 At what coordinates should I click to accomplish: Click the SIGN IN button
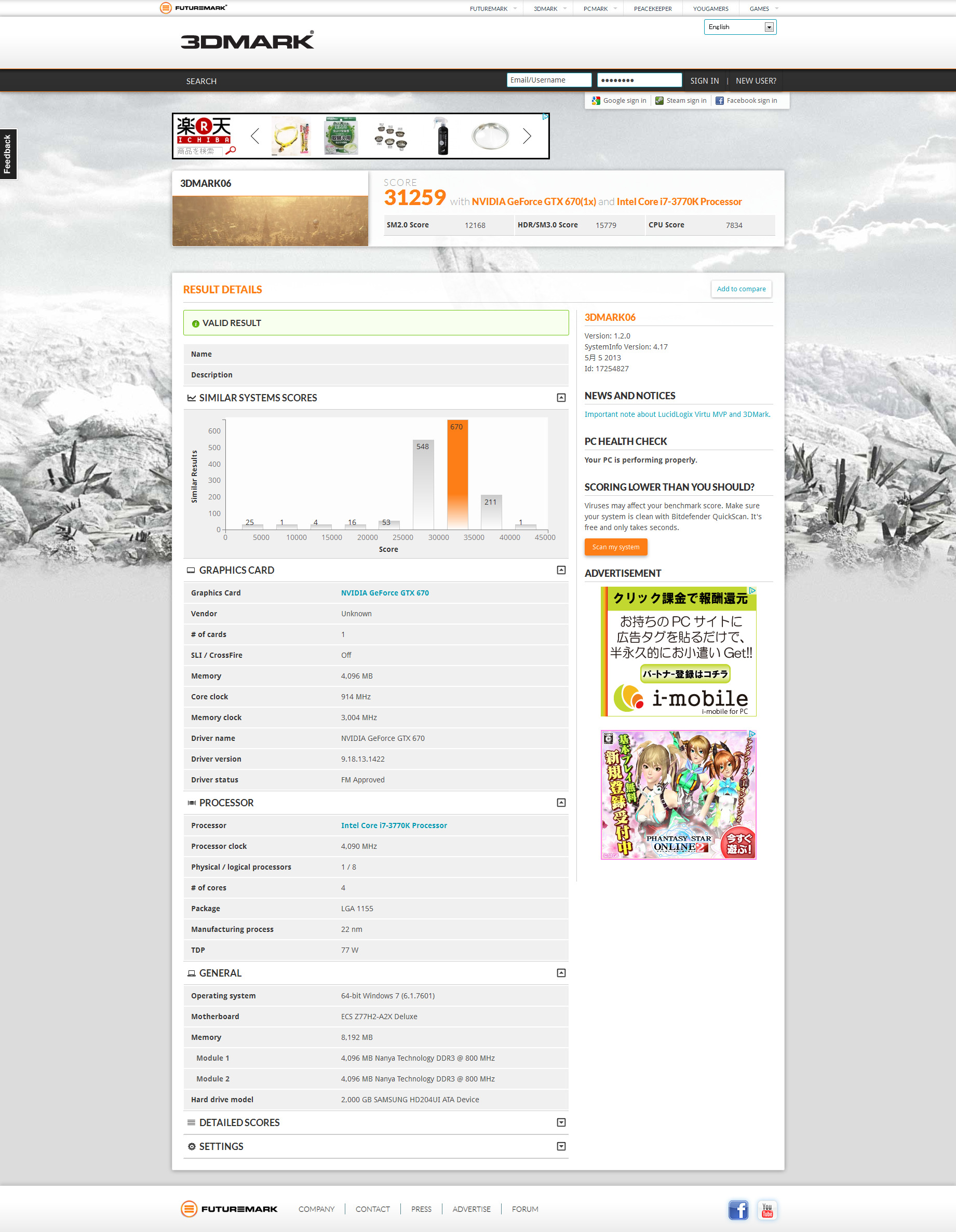[704, 80]
